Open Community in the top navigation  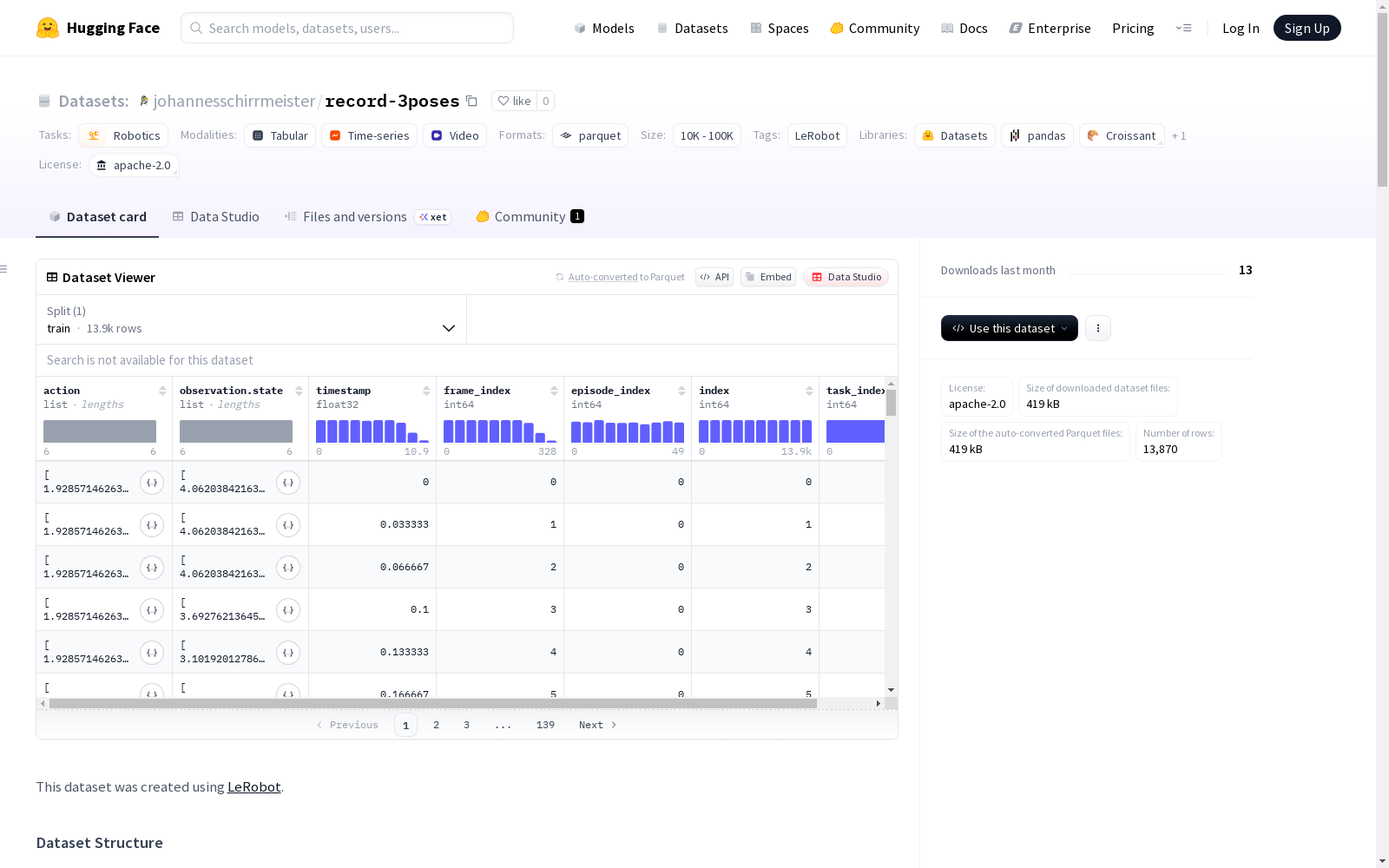pos(875,28)
